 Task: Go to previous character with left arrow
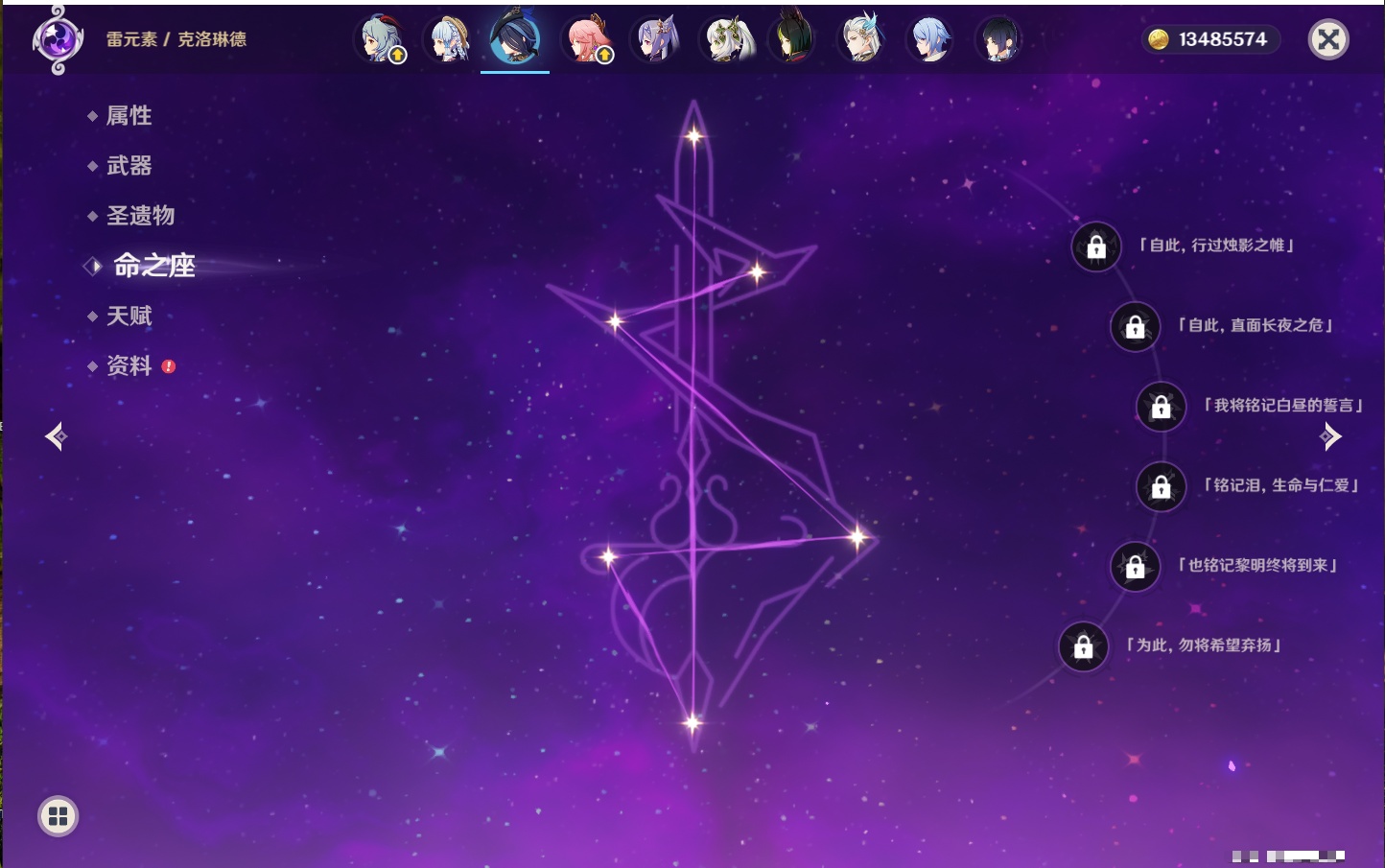(x=57, y=436)
